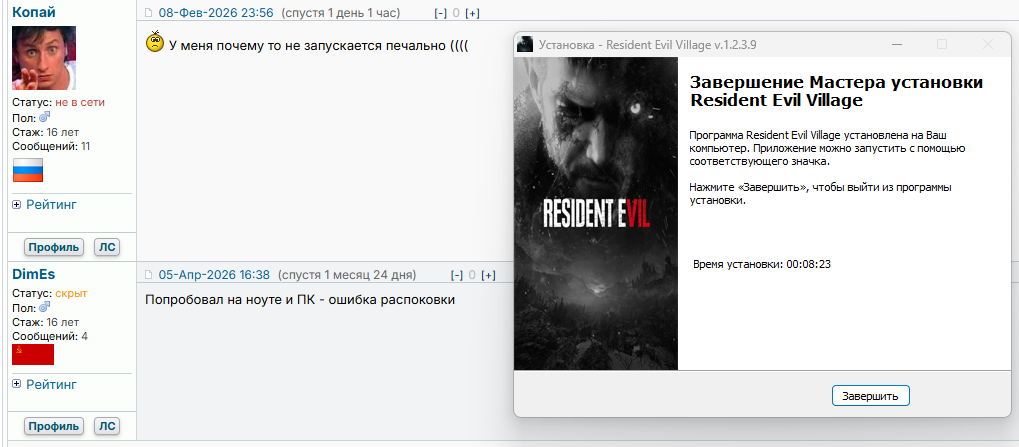This screenshot has height=447, width=1019.
Task: Open post date 08-Фев-2026 23:56 link
Action: (x=216, y=13)
